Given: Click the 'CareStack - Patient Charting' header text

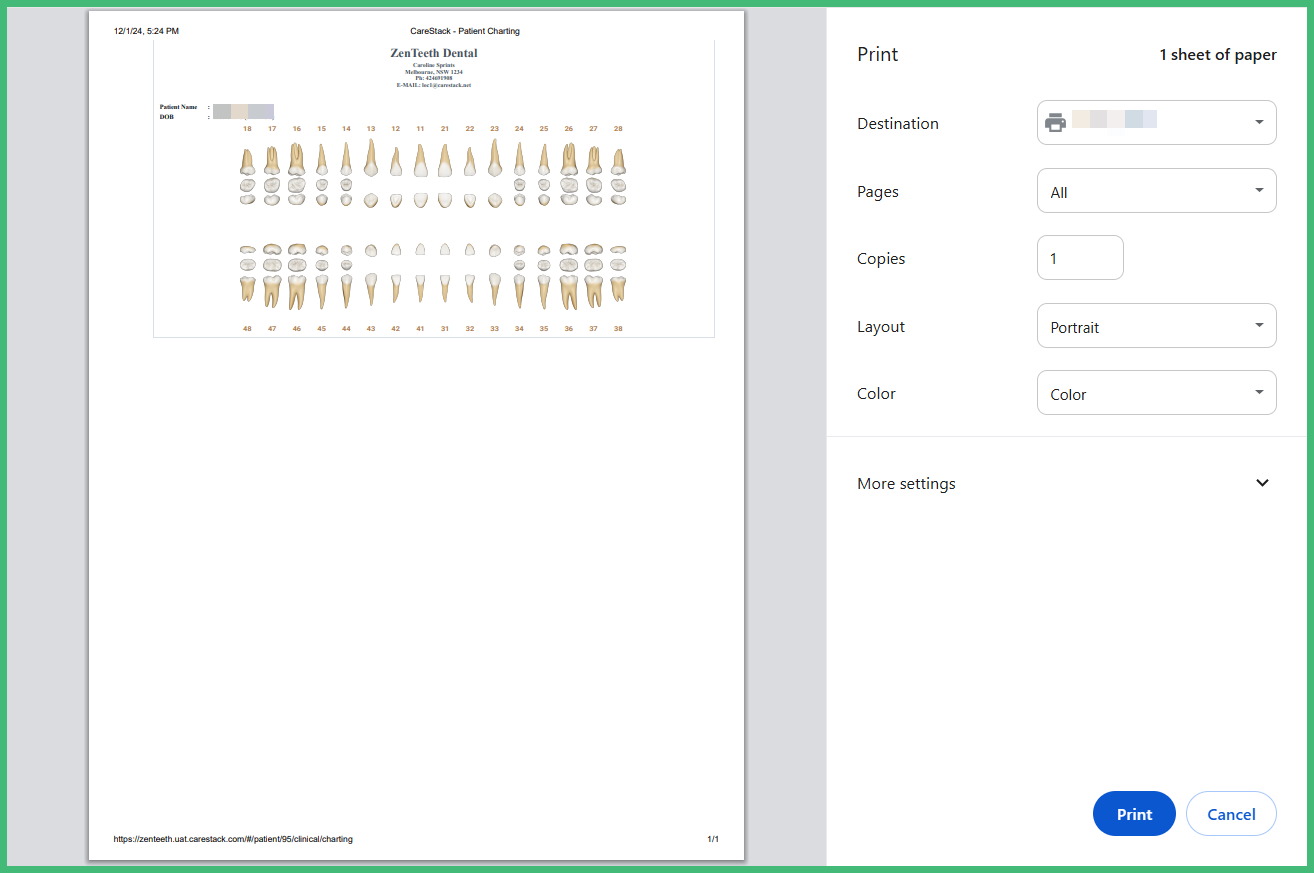Looking at the screenshot, I should [x=464, y=31].
